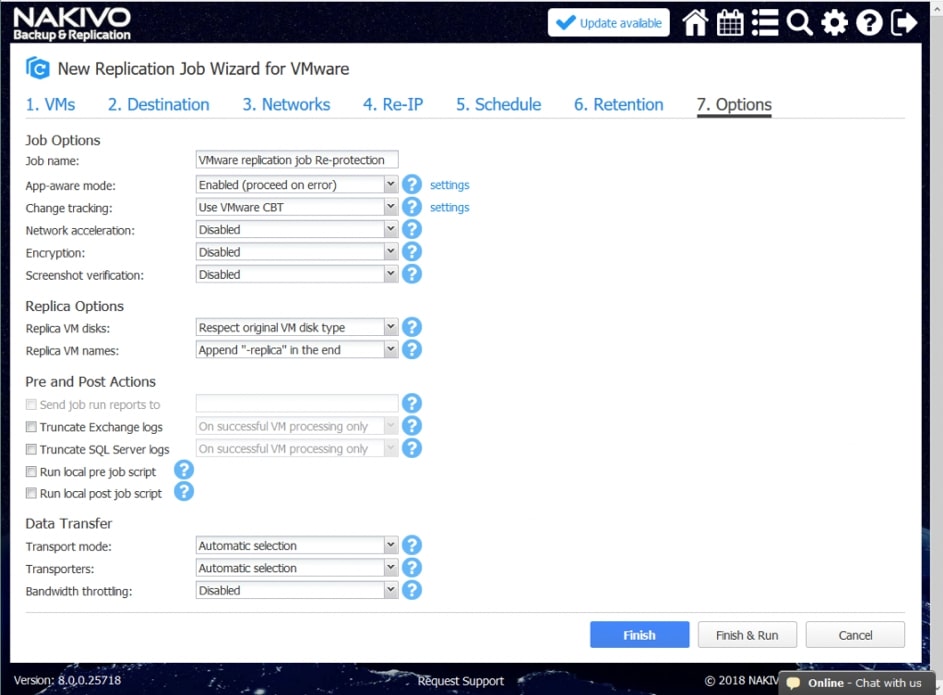The width and height of the screenshot is (943, 695).
Task: Click the log out icon
Action: pos(904,23)
